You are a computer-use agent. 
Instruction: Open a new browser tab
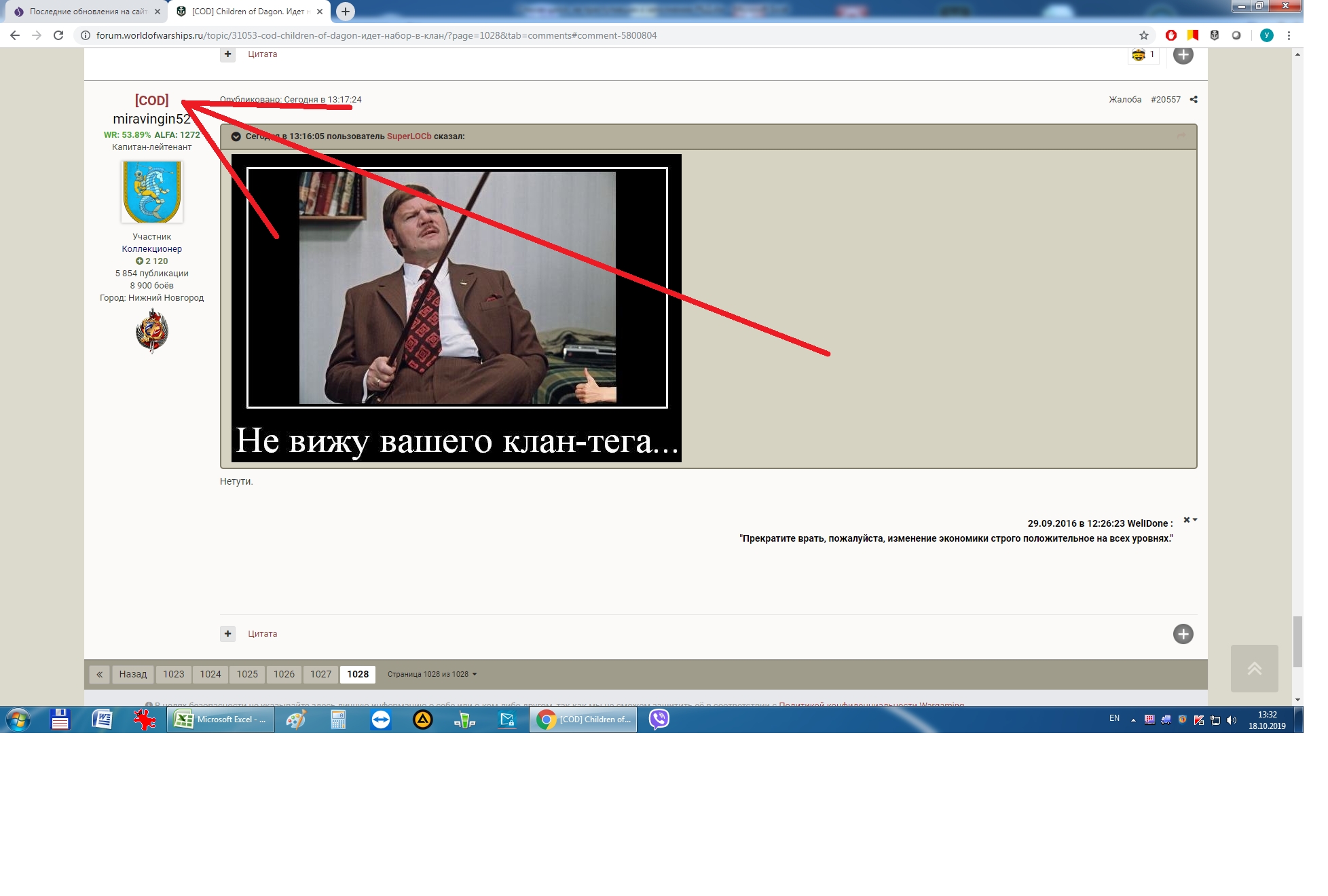[x=346, y=11]
